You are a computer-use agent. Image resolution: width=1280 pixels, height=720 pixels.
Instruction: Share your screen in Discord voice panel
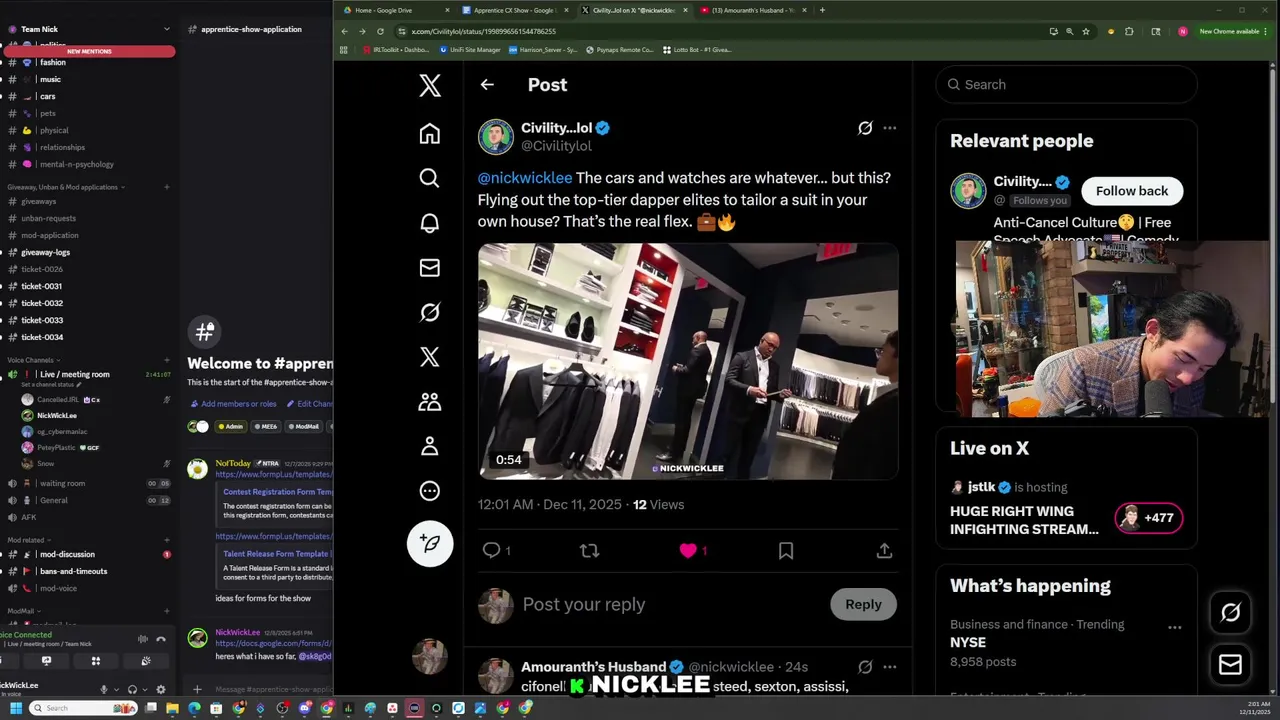(x=46, y=660)
